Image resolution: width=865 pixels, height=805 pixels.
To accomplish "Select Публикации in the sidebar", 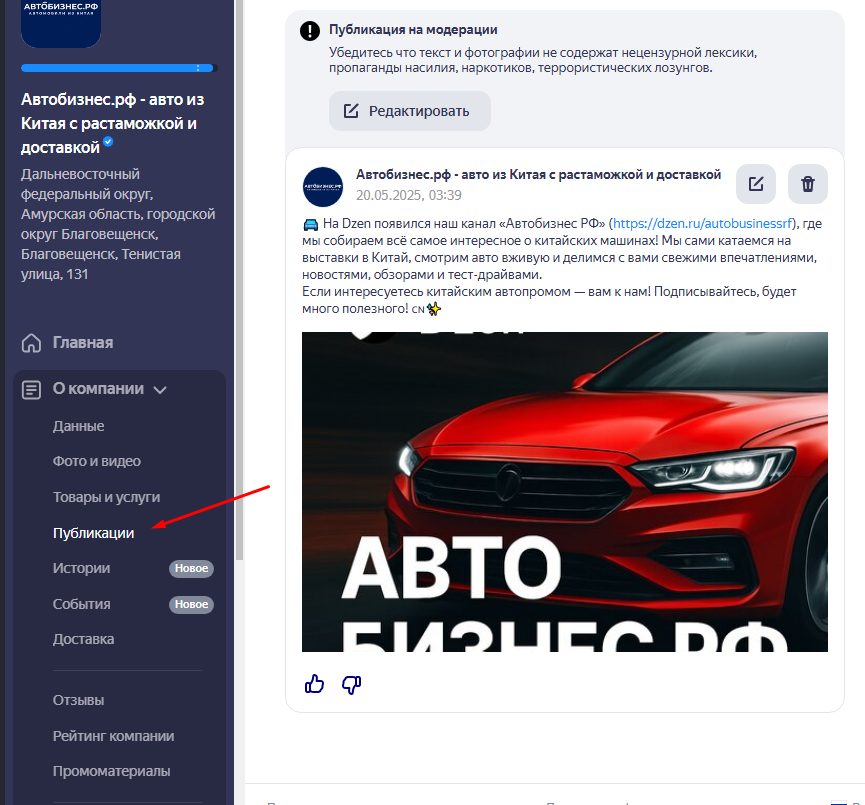I will [x=93, y=533].
